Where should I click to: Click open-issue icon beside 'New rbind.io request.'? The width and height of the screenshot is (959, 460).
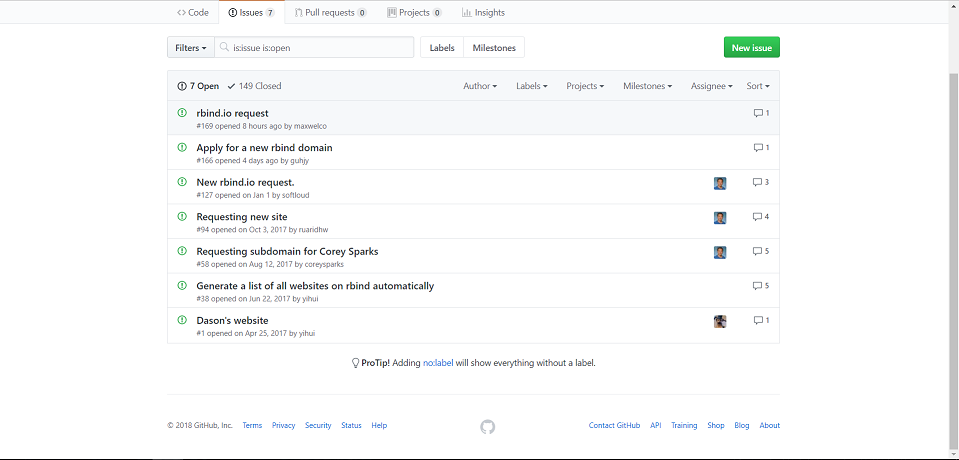pos(182,182)
